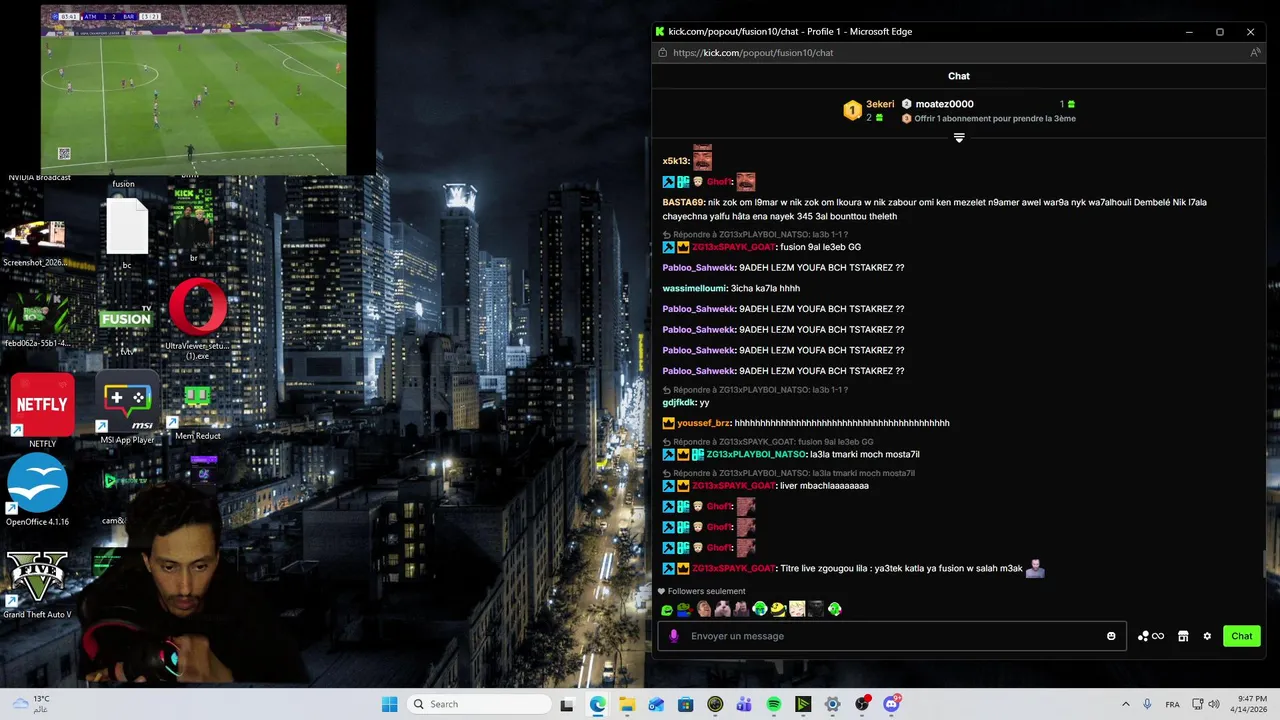Select OpenOffice 4.1.16 desktop shortcut
The width and height of the screenshot is (1280, 720).
point(37,490)
